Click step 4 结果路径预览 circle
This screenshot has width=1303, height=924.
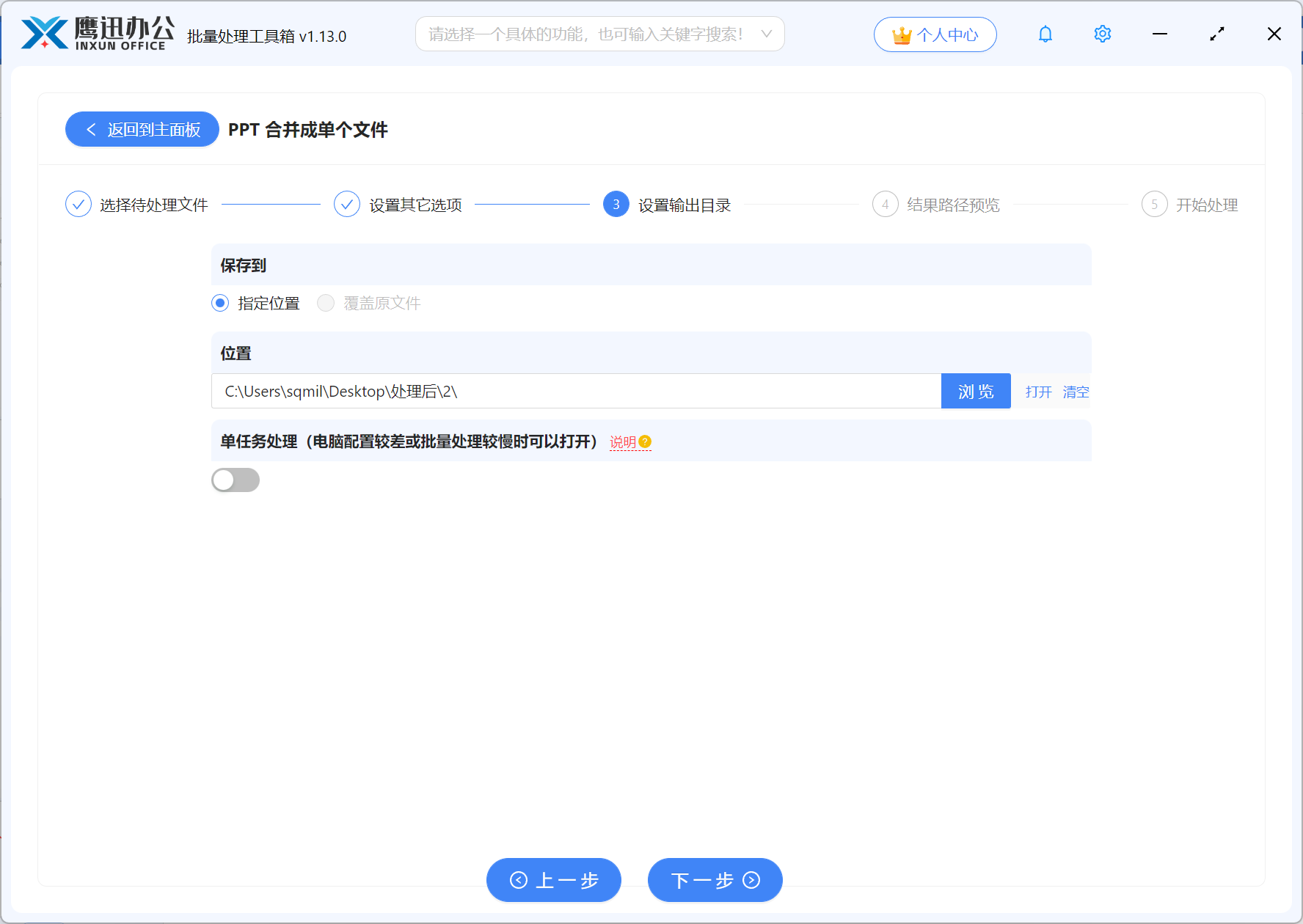(x=886, y=205)
